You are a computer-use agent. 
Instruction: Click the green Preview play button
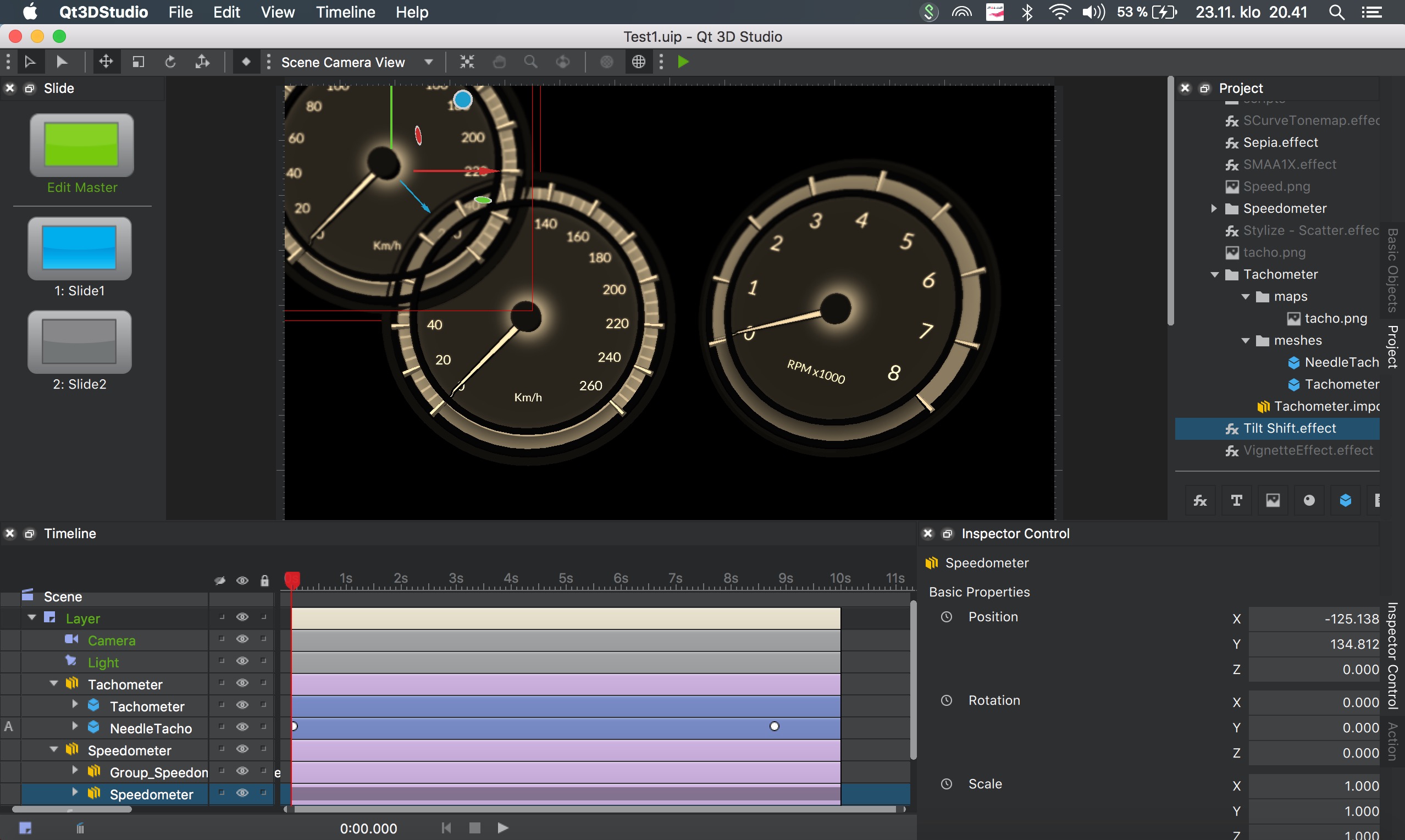pos(683,62)
